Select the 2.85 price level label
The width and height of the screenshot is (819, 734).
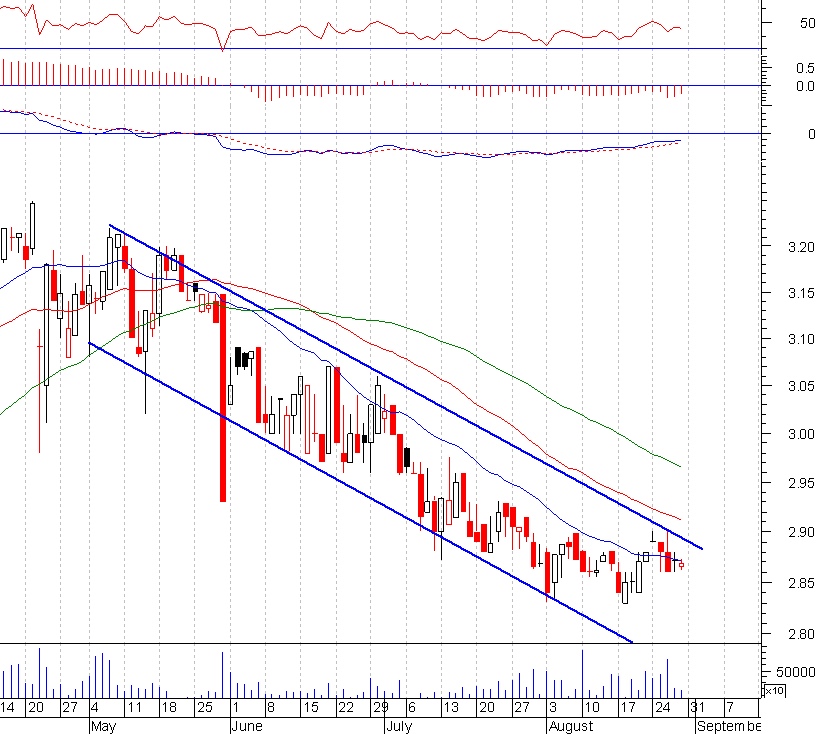801,583
